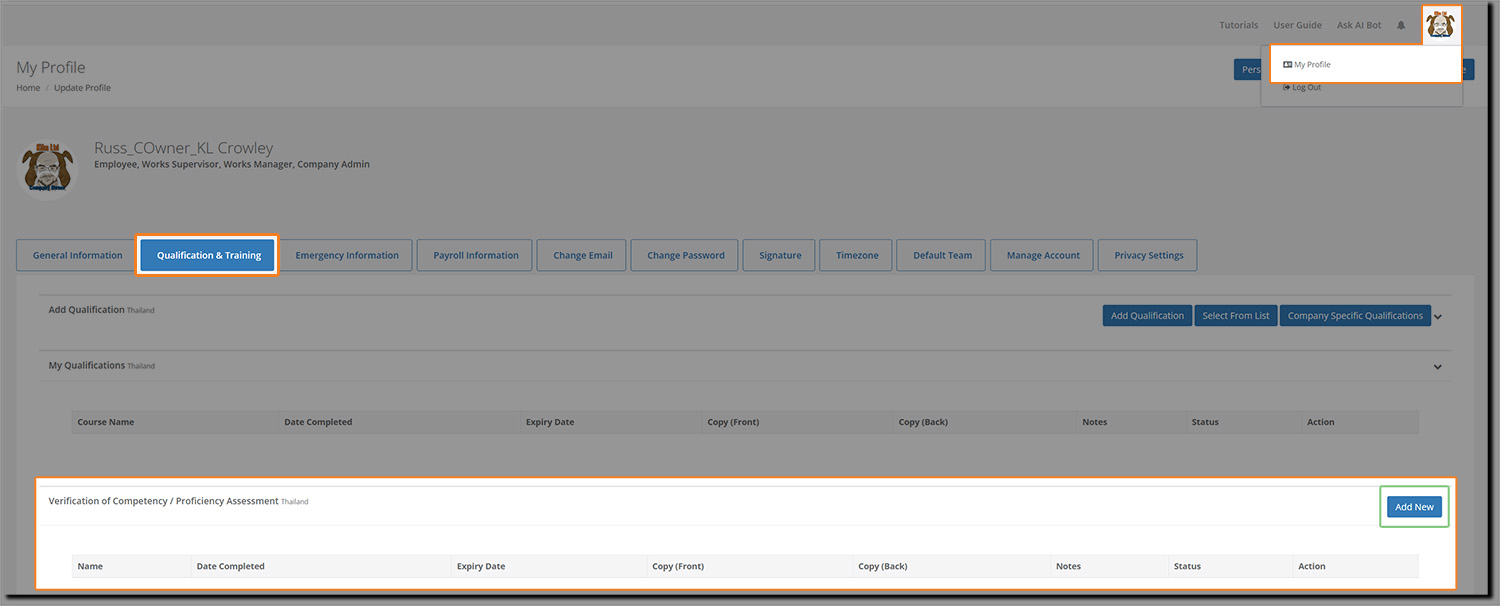Open the Payroll Information tab

point(476,255)
